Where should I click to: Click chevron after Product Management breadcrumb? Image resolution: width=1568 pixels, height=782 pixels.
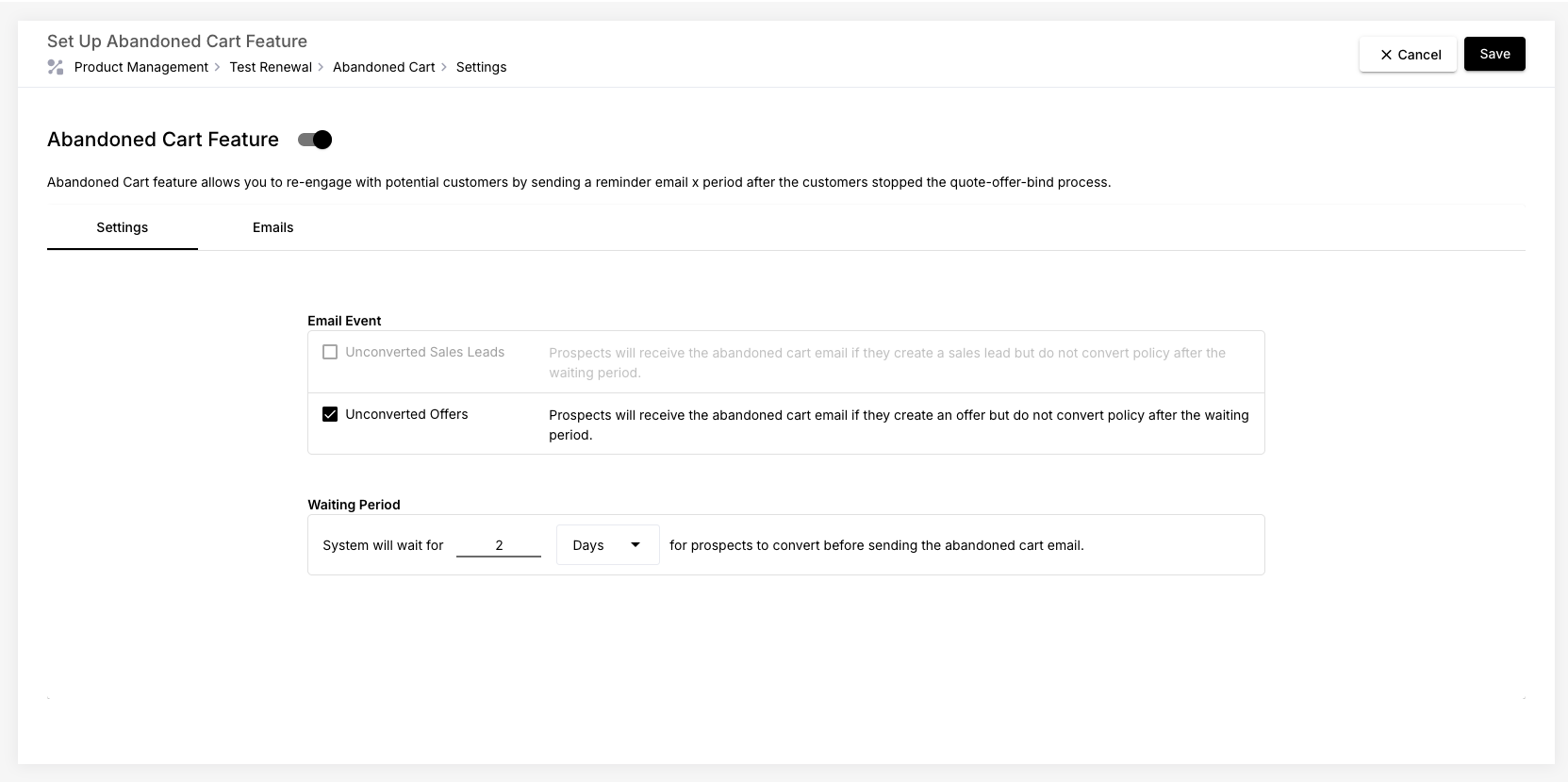218,67
